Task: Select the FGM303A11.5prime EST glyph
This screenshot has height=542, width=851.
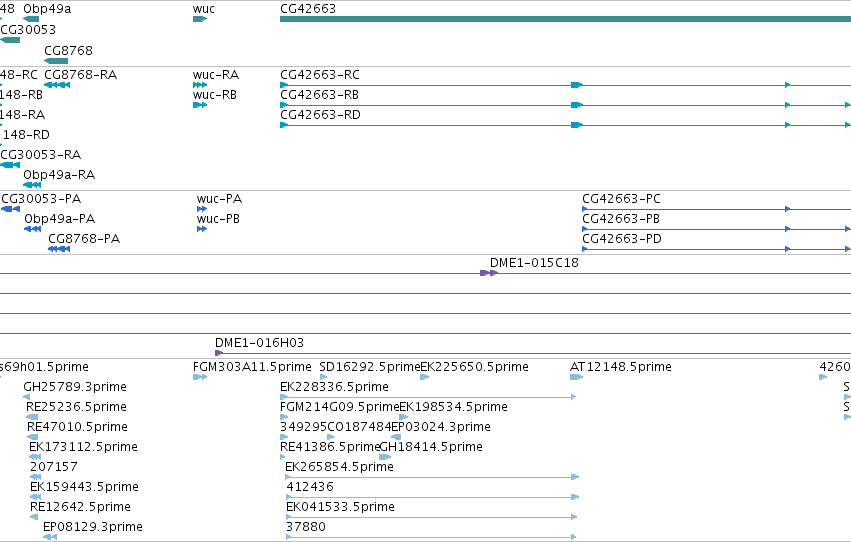Action: 200,377
